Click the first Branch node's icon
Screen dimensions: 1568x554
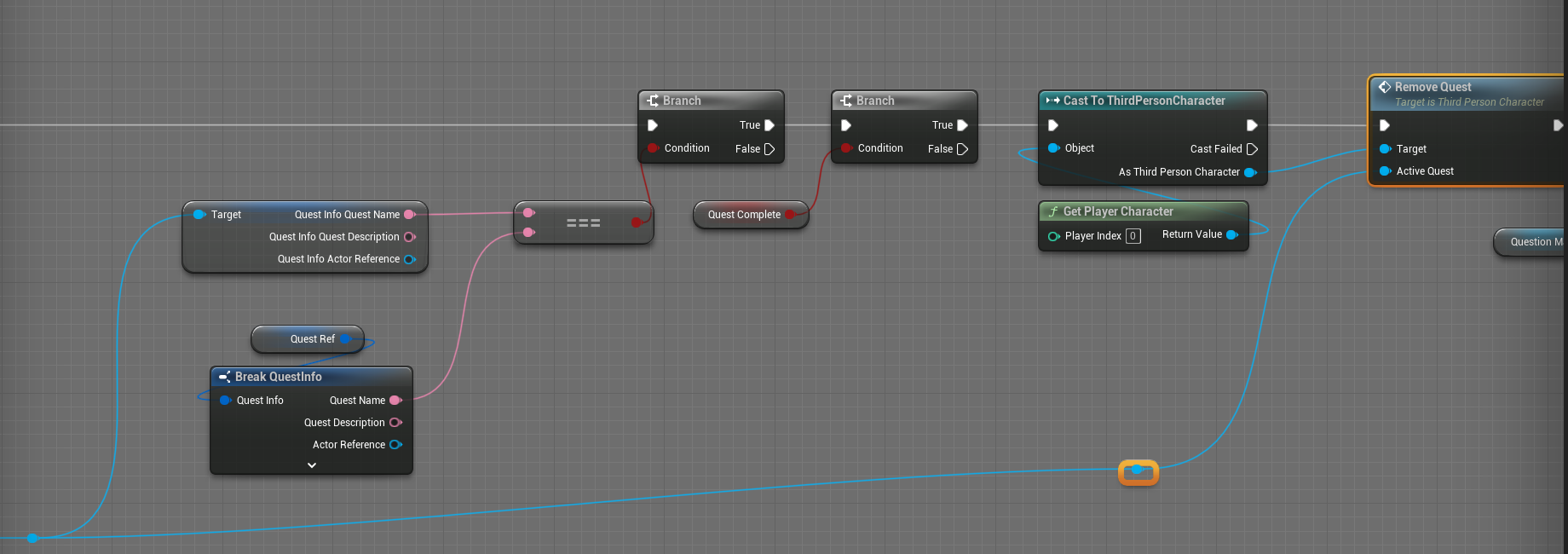tap(653, 101)
